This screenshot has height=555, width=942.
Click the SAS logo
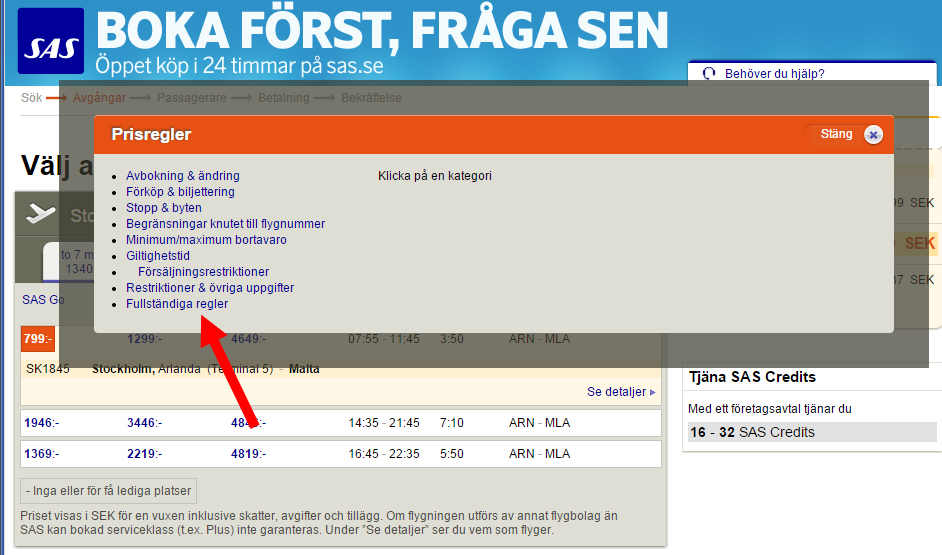coord(51,41)
